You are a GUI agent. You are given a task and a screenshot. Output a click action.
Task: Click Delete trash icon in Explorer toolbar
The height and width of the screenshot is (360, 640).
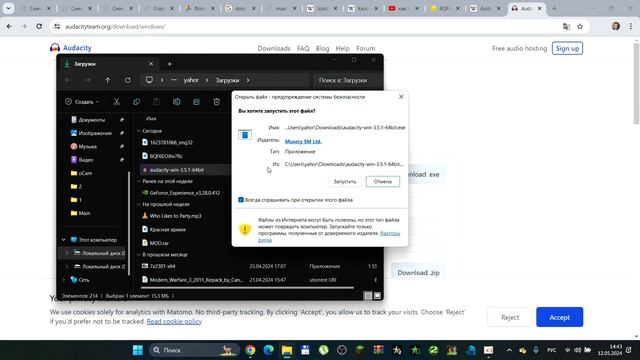point(217,102)
